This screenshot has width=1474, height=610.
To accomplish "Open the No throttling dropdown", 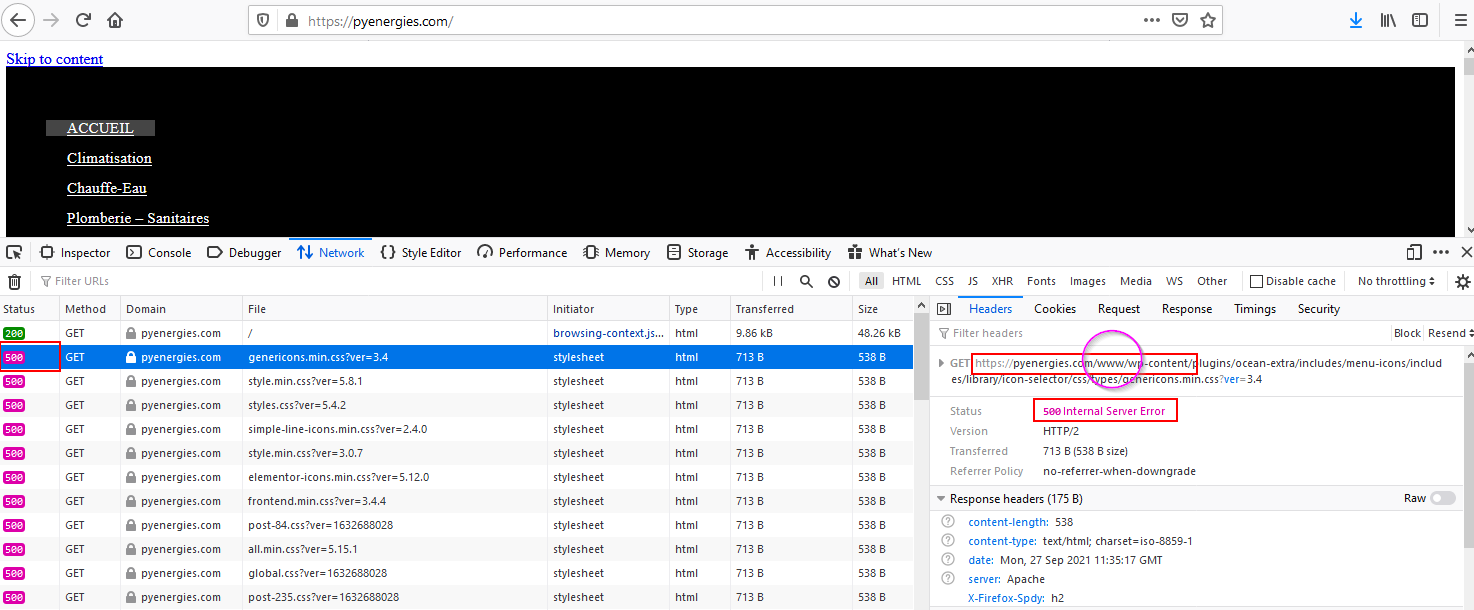I will pos(1396,282).
